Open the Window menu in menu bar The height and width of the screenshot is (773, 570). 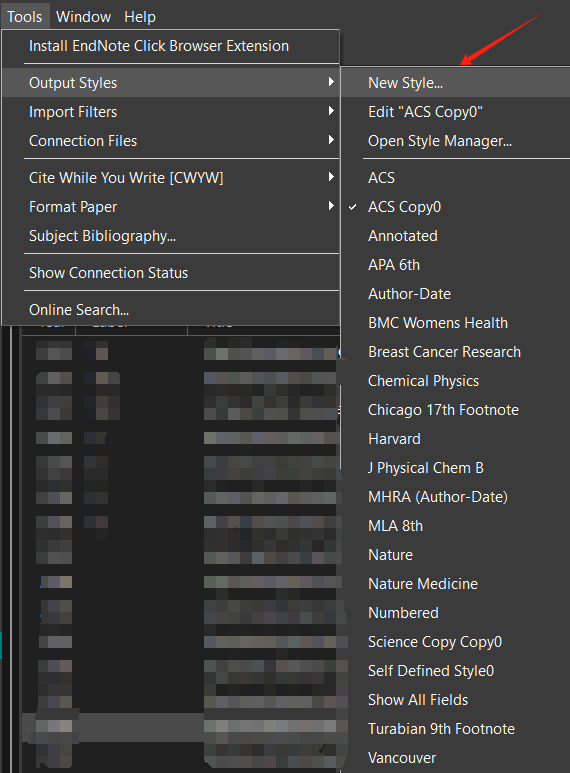point(83,17)
